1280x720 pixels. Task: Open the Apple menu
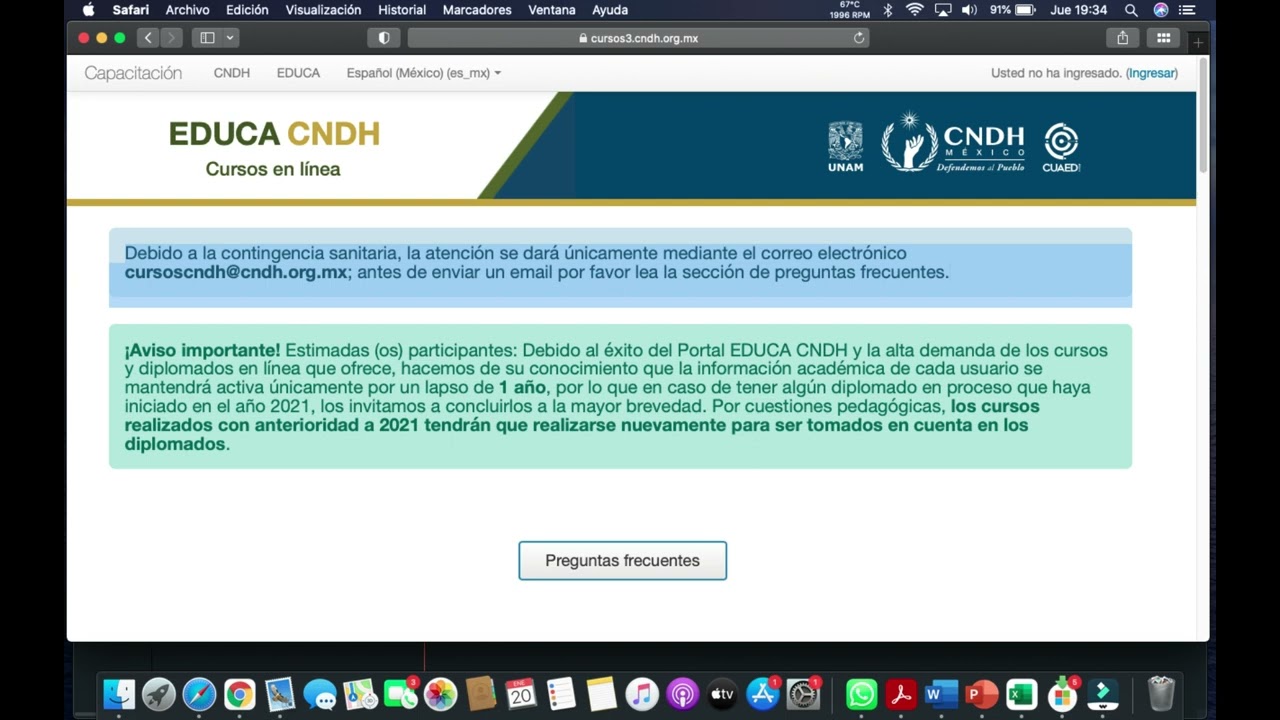pyautogui.click(x=88, y=10)
